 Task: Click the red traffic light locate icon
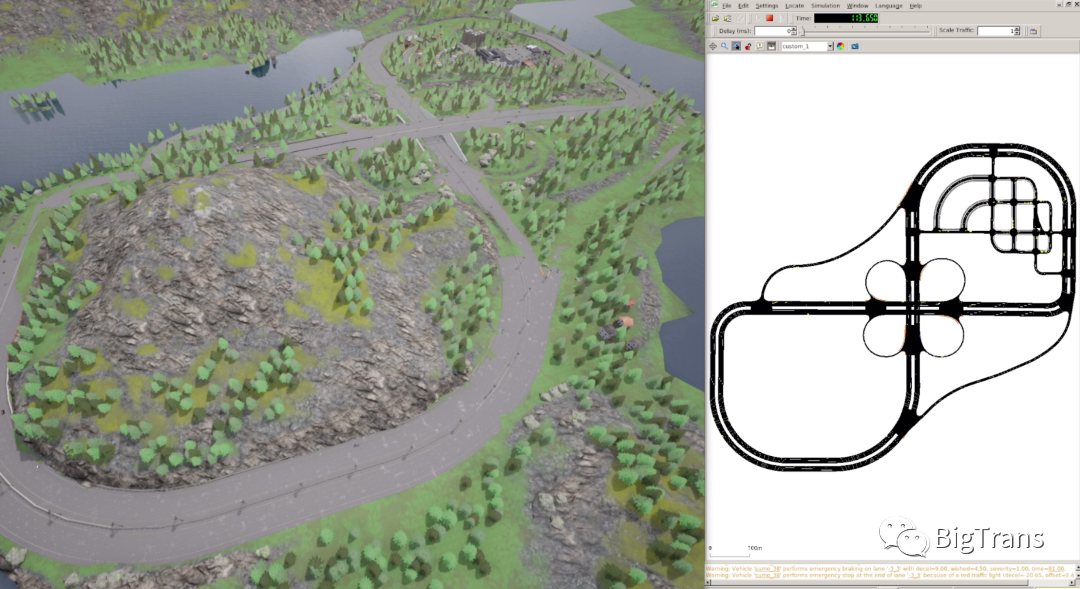[x=748, y=46]
